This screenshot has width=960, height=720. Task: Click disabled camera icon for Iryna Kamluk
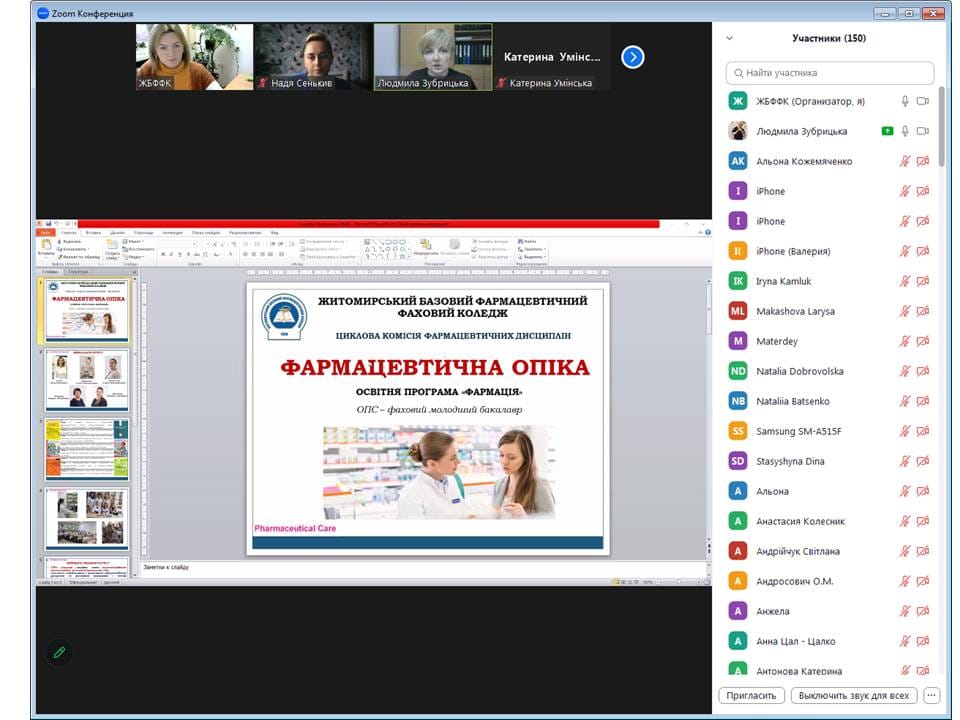[923, 281]
